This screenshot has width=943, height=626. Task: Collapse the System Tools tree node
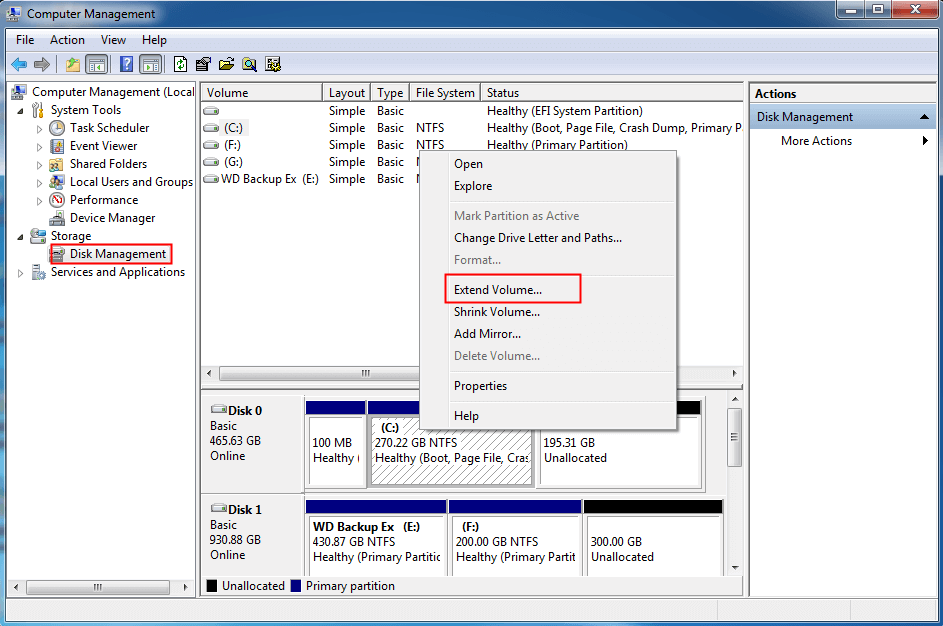pyautogui.click(x=20, y=111)
